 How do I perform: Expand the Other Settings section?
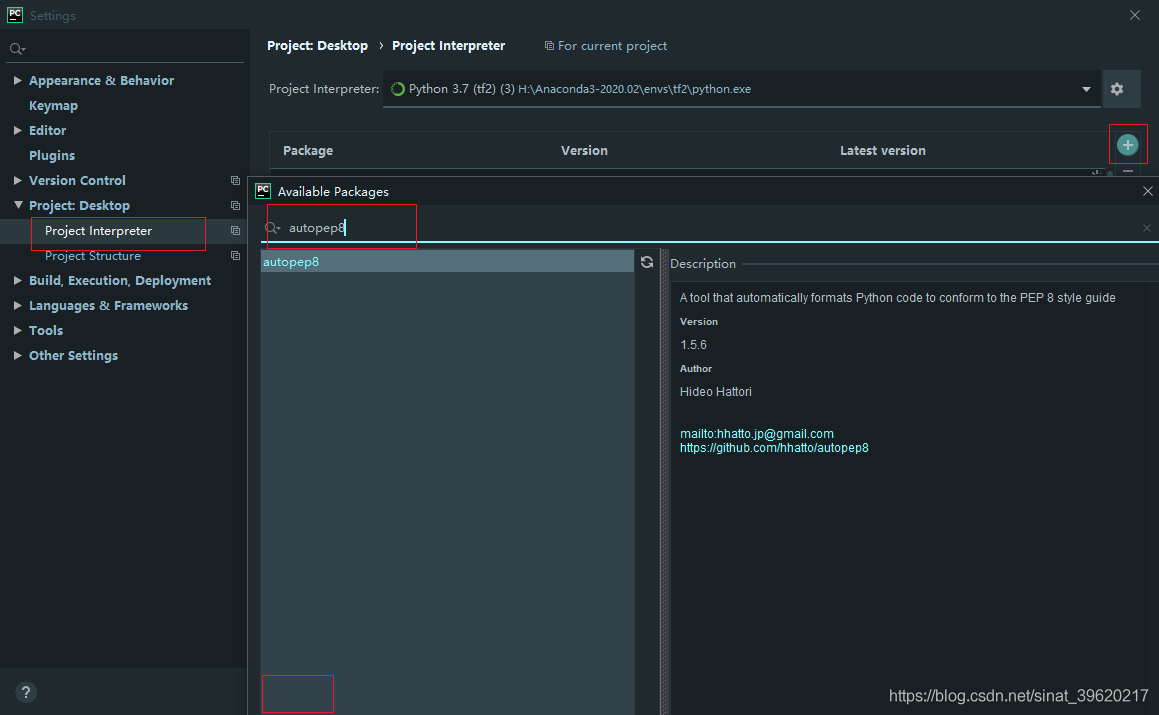pos(17,355)
